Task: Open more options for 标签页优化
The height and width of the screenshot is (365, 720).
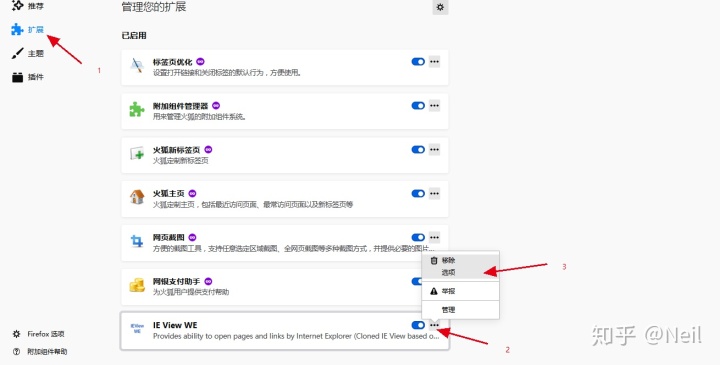Action: click(434, 62)
